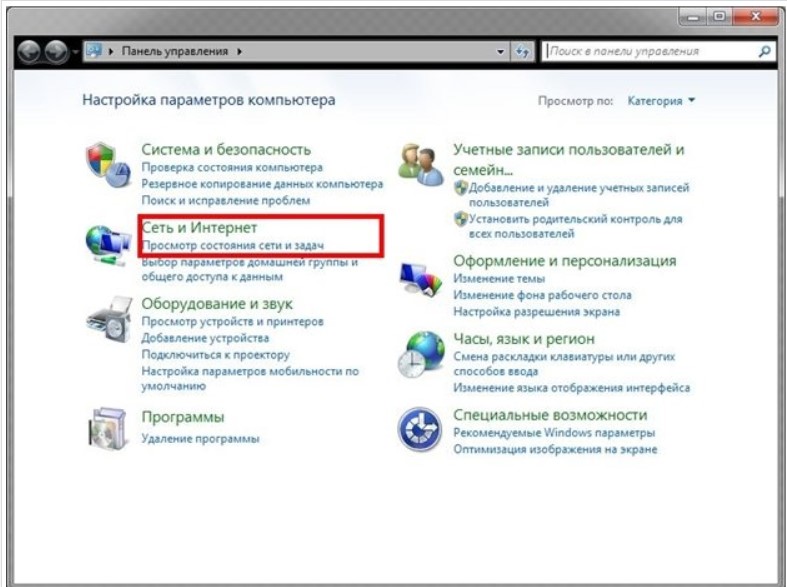Open Clock, Language and Region globe icon
Image resolution: width=787 pixels, height=587 pixels.
pyautogui.click(x=421, y=354)
